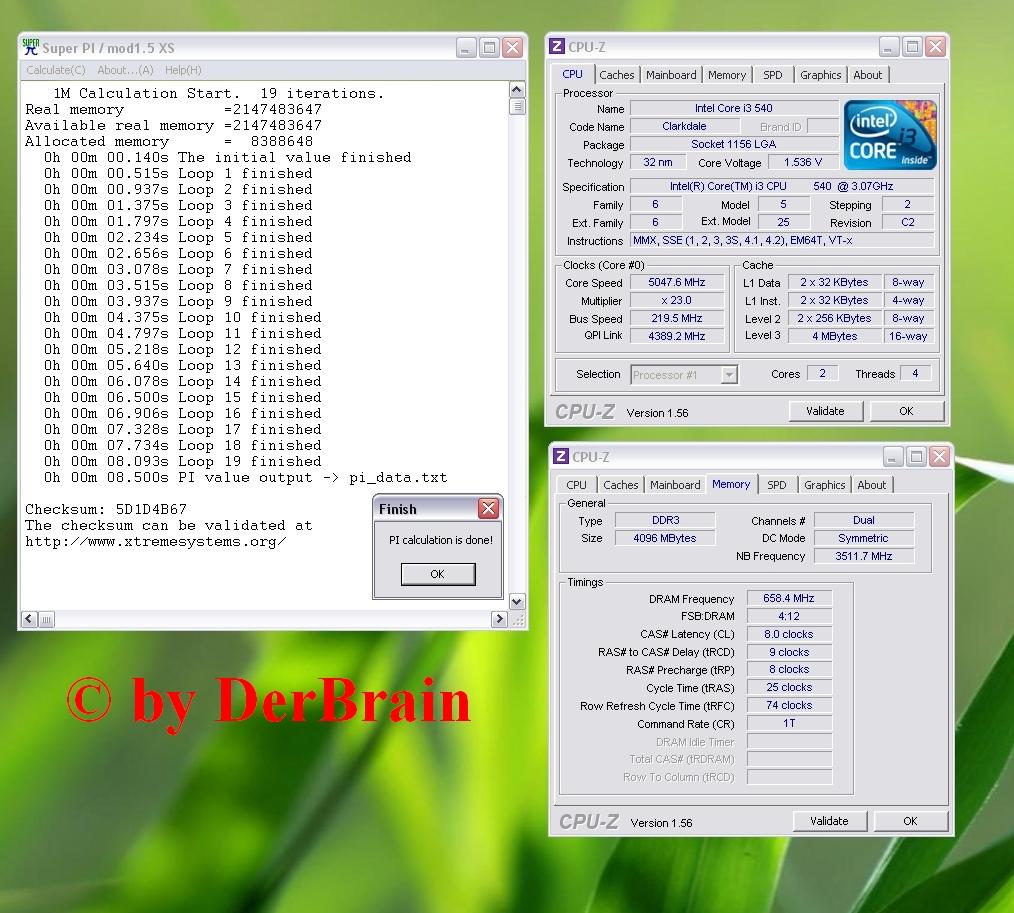Click the Super PI scroll left arrow
1014x913 pixels.
coord(29,619)
